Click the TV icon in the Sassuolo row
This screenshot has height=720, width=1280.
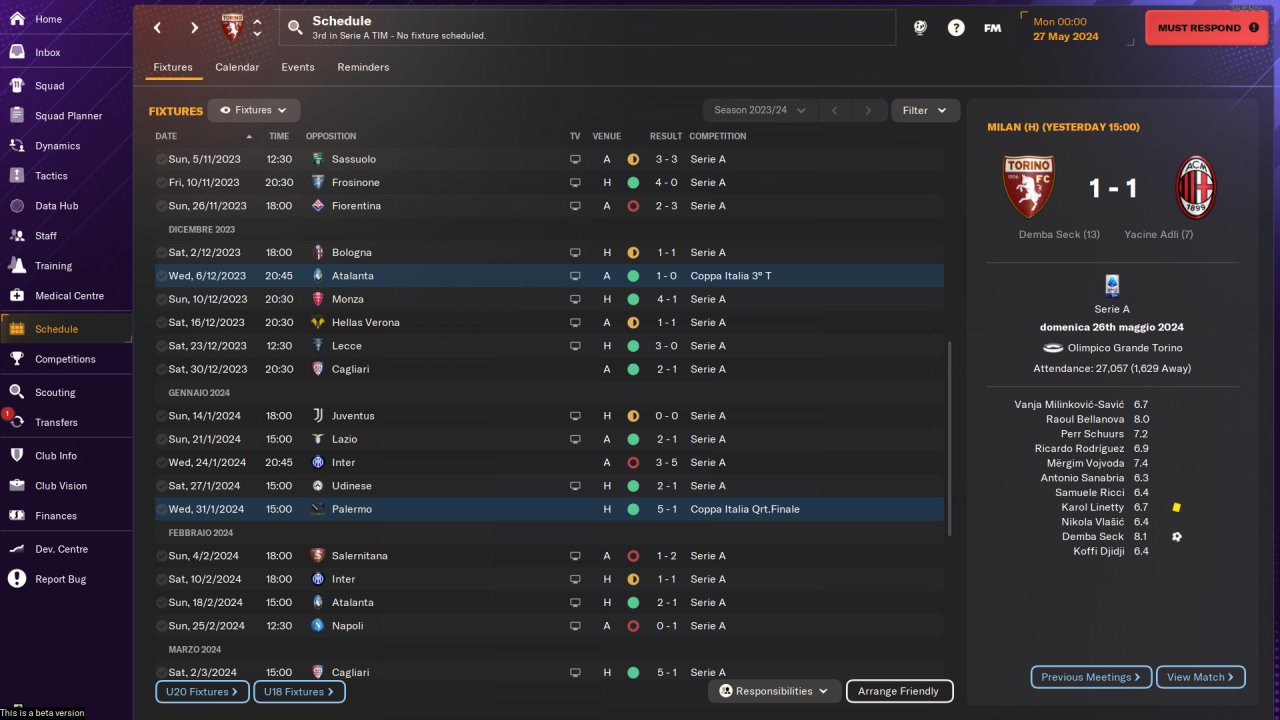[x=575, y=159]
